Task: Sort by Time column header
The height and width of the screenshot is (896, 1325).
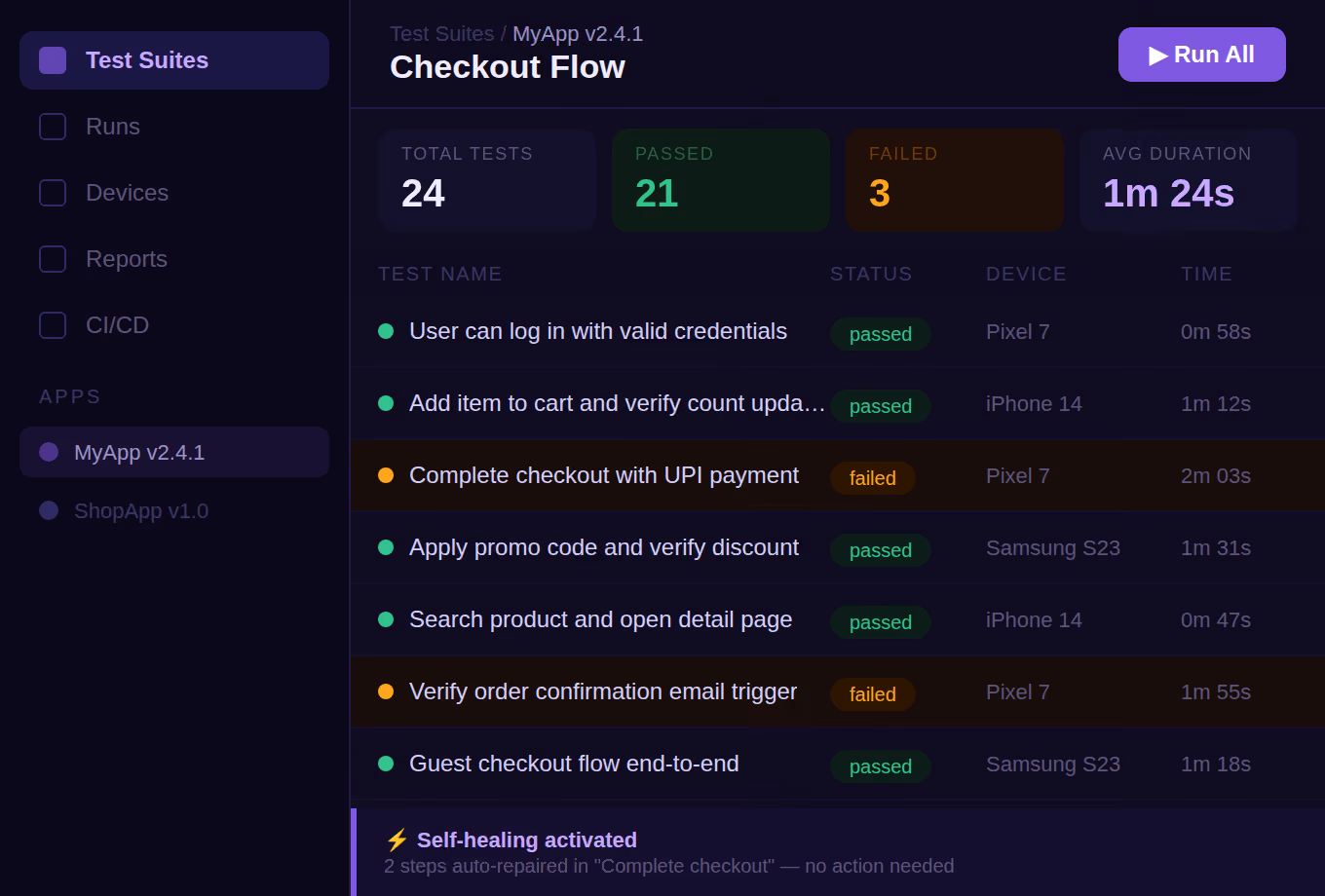Action: [1207, 274]
